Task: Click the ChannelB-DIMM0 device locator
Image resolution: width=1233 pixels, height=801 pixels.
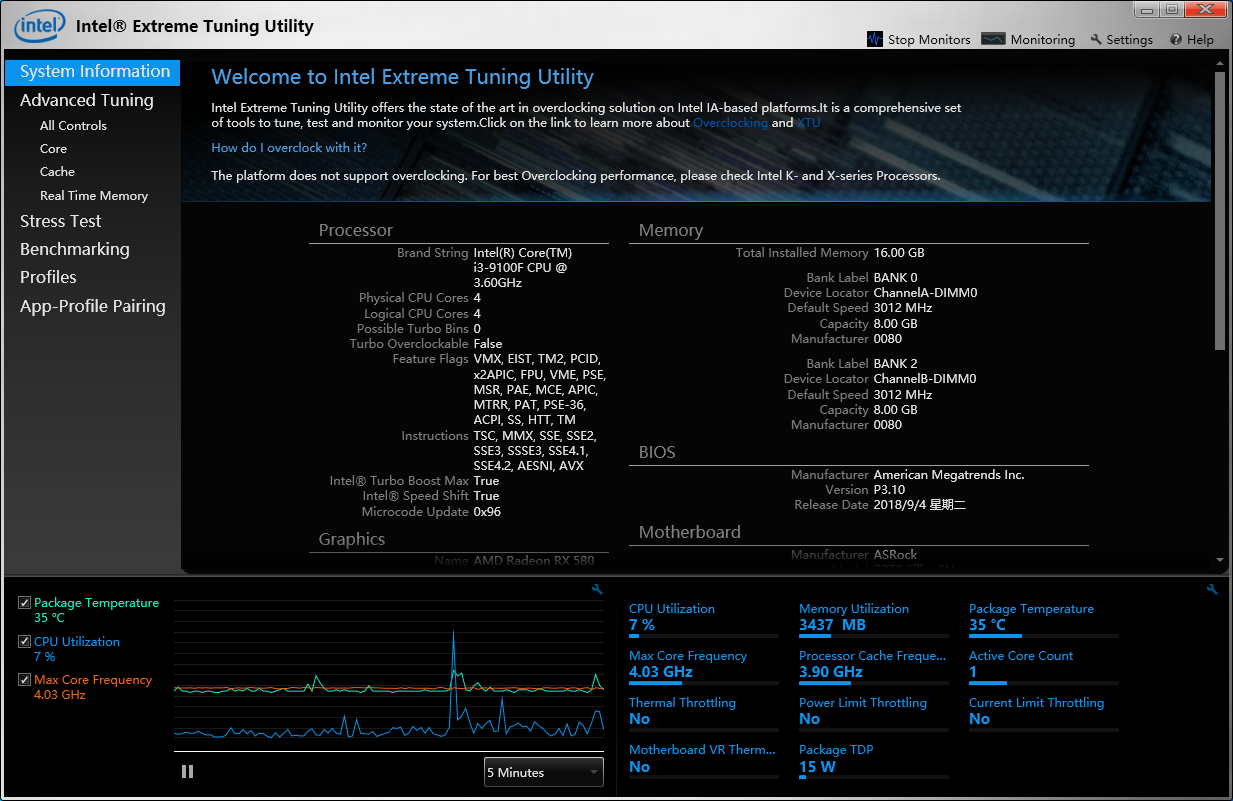Action: (925, 379)
